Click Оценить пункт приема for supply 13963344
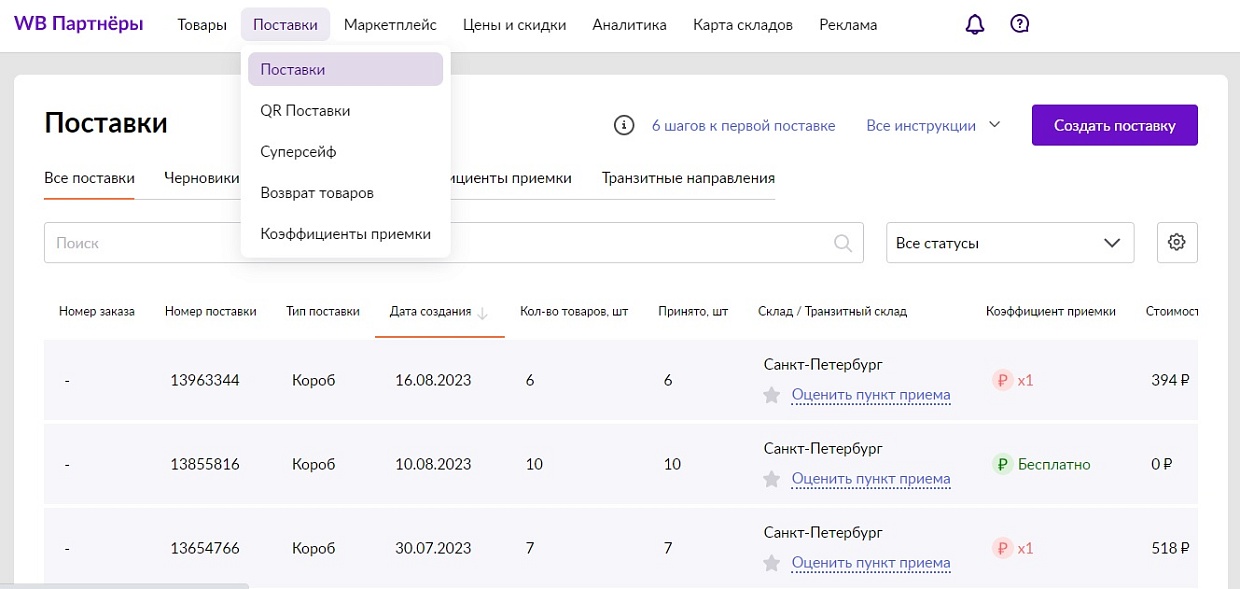This screenshot has height=589, width=1240. pyautogui.click(x=870, y=394)
